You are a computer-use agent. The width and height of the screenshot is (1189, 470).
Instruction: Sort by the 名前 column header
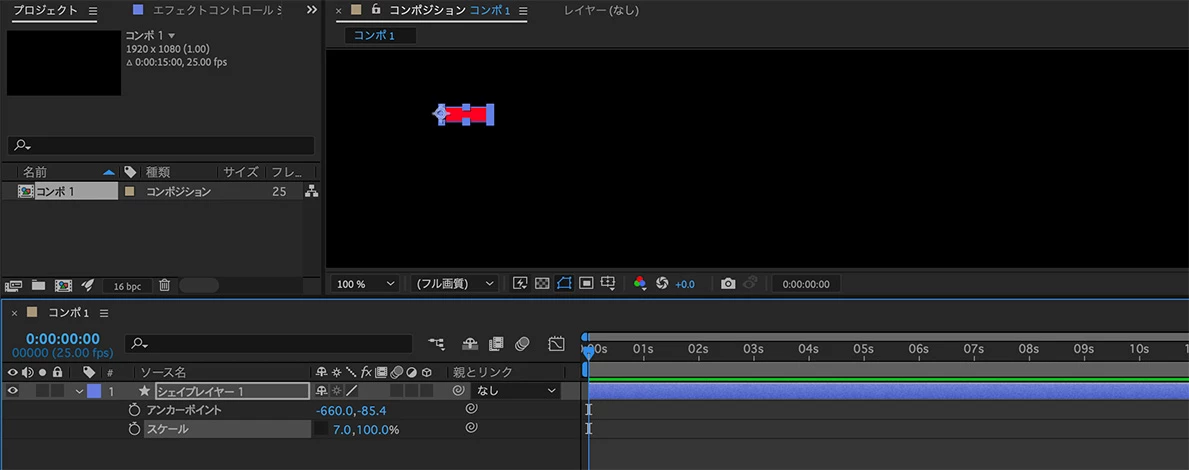pyautogui.click(x=35, y=172)
